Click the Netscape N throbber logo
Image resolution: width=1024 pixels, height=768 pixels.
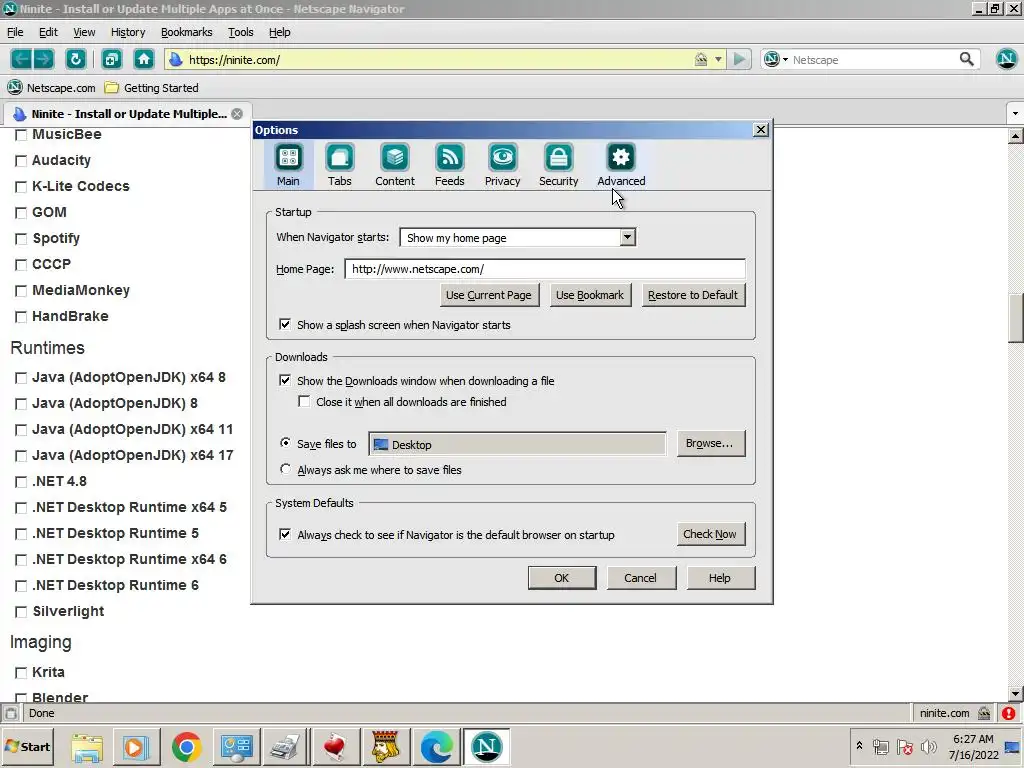pyautogui.click(x=1006, y=59)
